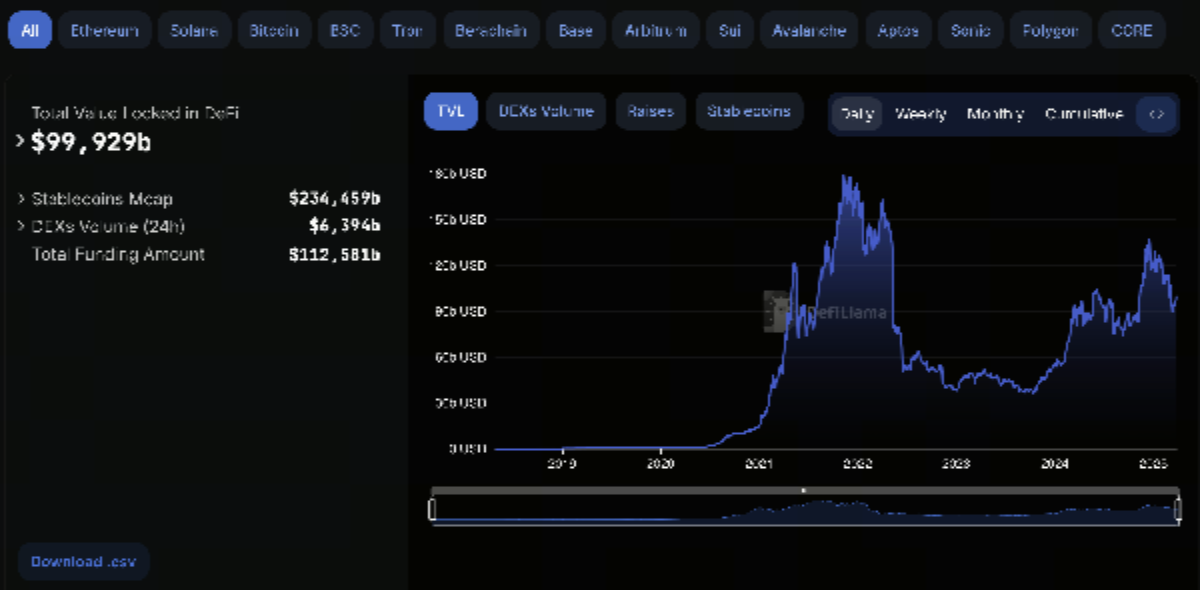Click the embed chart code icon
1200x590 pixels.
click(1157, 114)
